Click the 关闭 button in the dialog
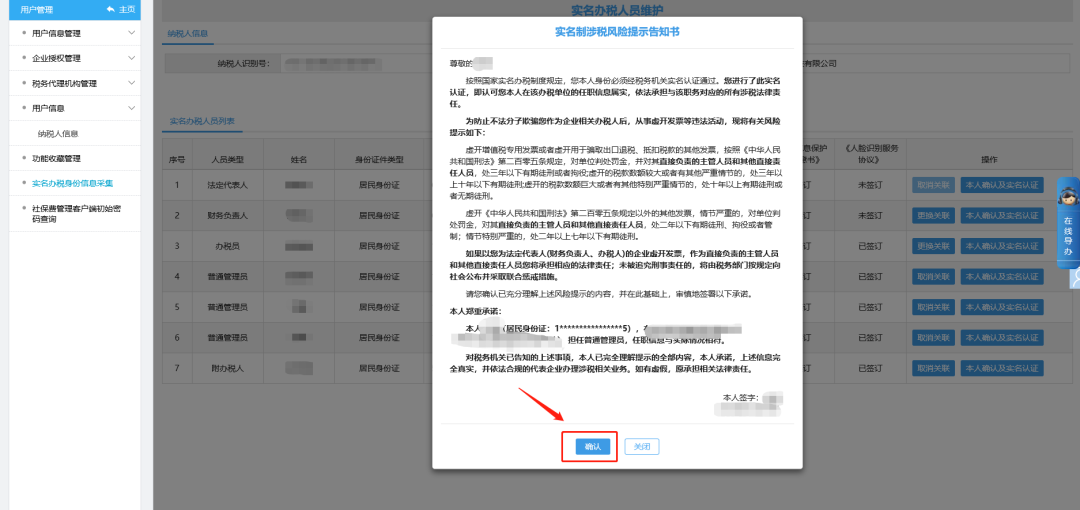The width and height of the screenshot is (1080, 510). [642, 447]
